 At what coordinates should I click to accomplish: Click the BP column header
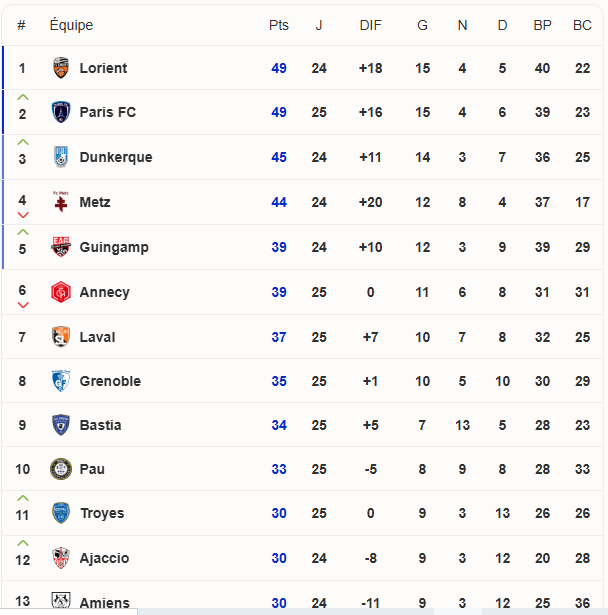tap(542, 25)
